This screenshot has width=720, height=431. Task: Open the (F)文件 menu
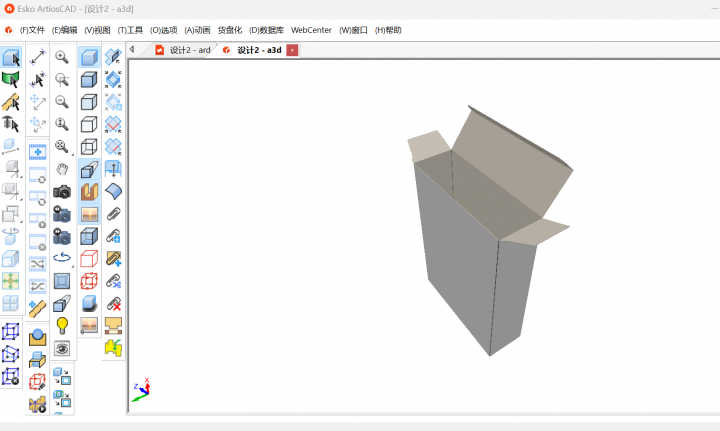coord(32,30)
